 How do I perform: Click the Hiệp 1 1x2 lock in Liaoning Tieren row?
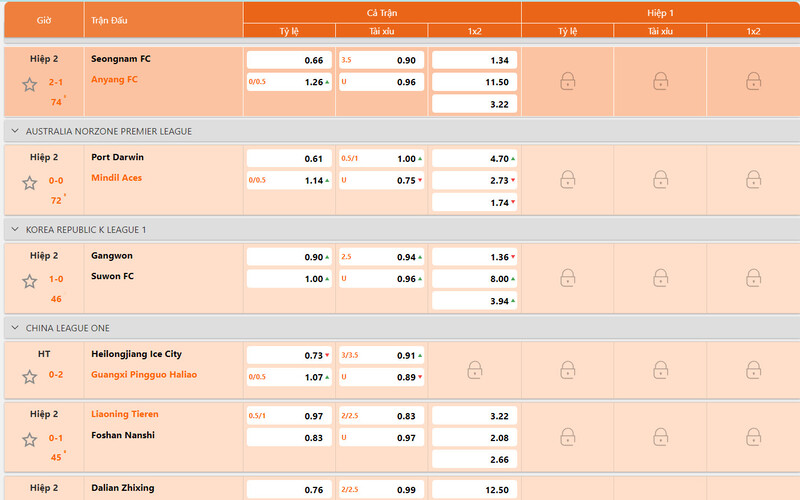[x=753, y=437]
